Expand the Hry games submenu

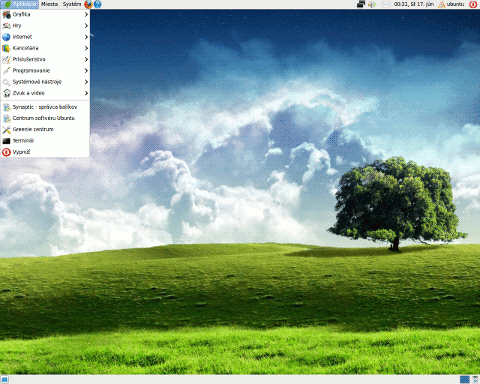point(45,26)
